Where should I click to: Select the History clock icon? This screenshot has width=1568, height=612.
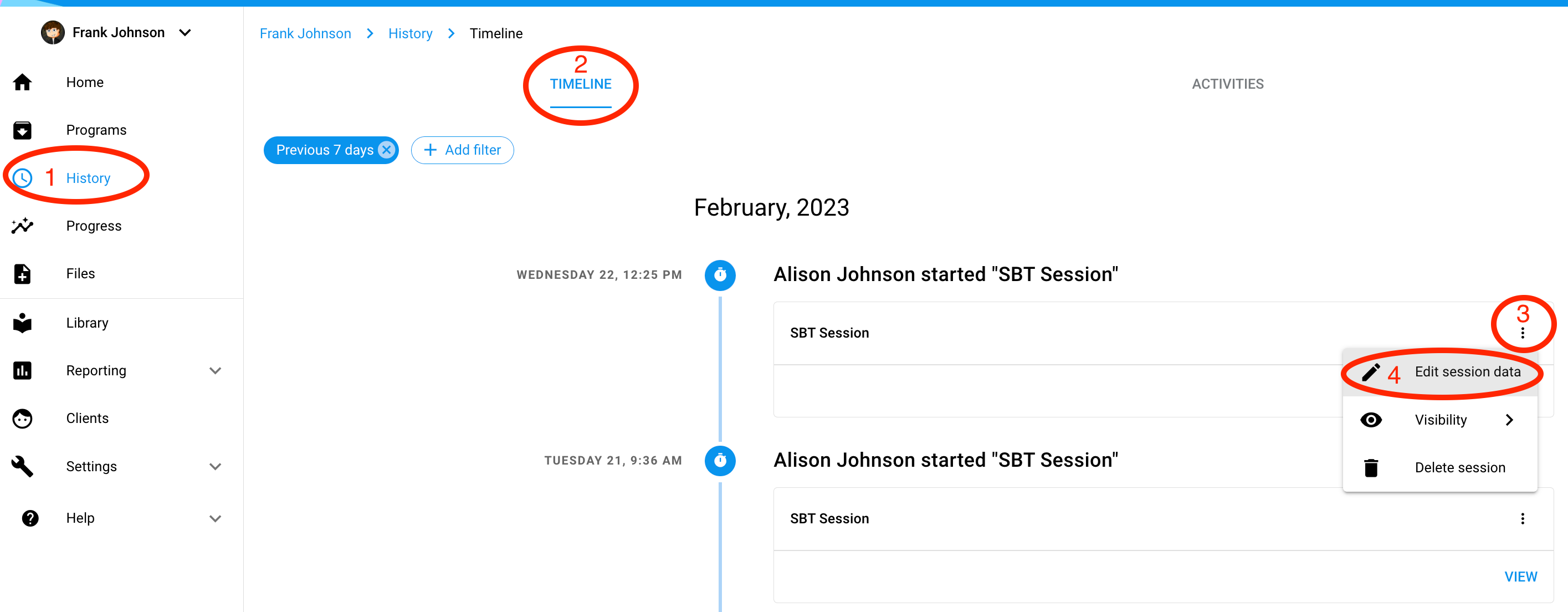pyautogui.click(x=23, y=178)
